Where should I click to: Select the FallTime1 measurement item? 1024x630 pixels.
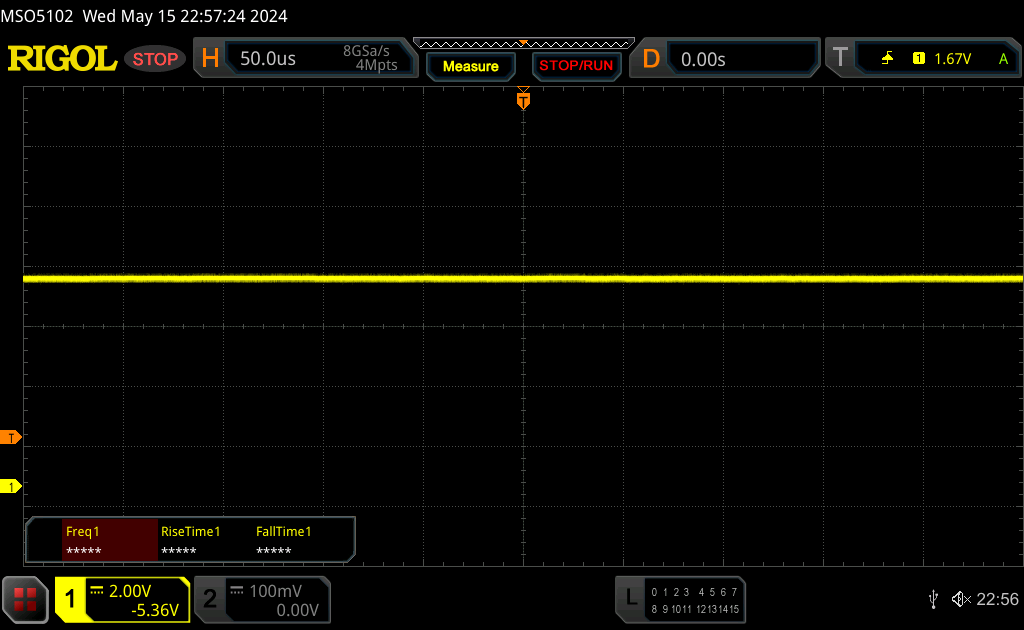pos(283,540)
